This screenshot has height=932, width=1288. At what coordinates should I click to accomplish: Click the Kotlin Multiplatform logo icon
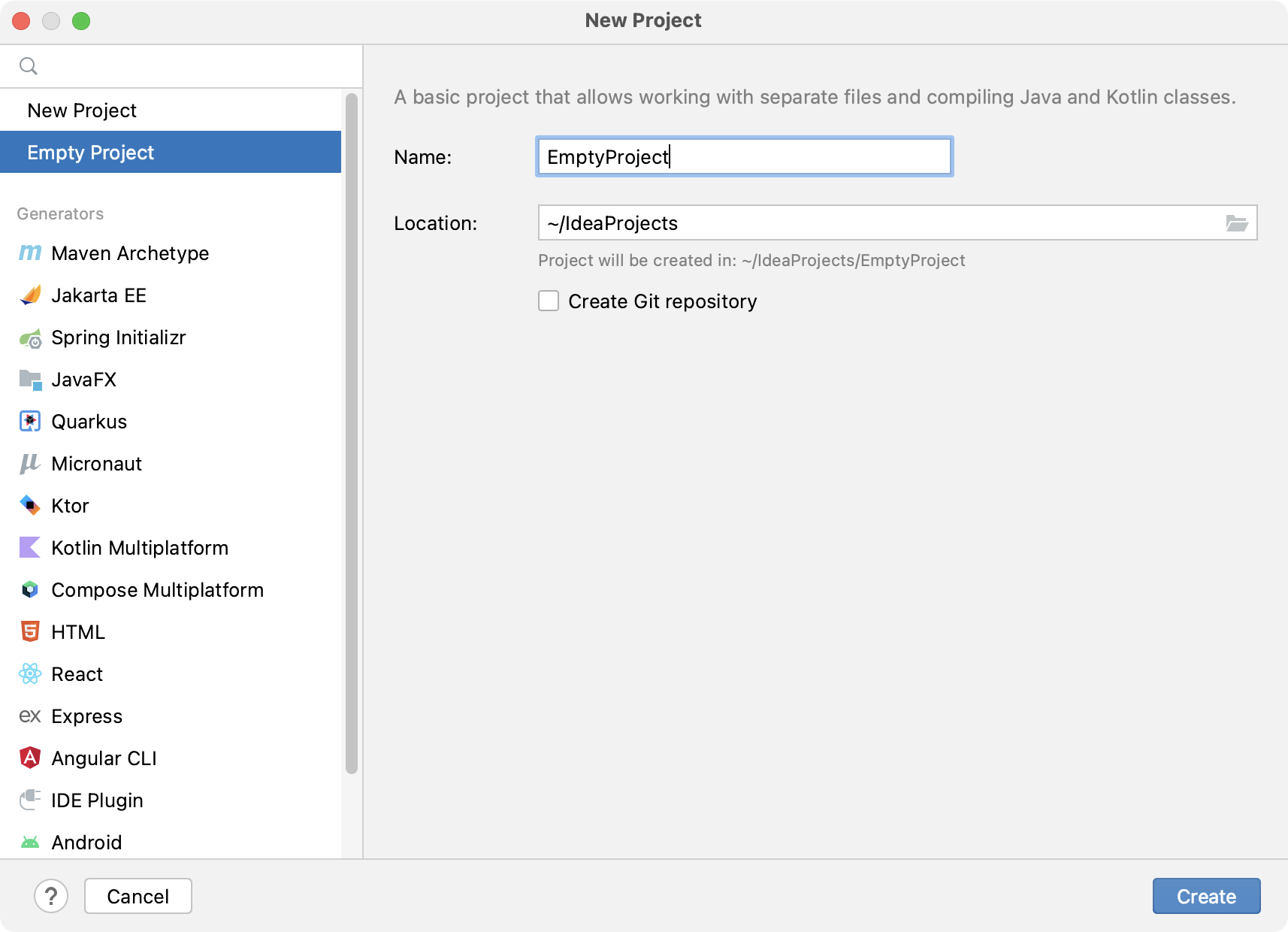point(30,547)
